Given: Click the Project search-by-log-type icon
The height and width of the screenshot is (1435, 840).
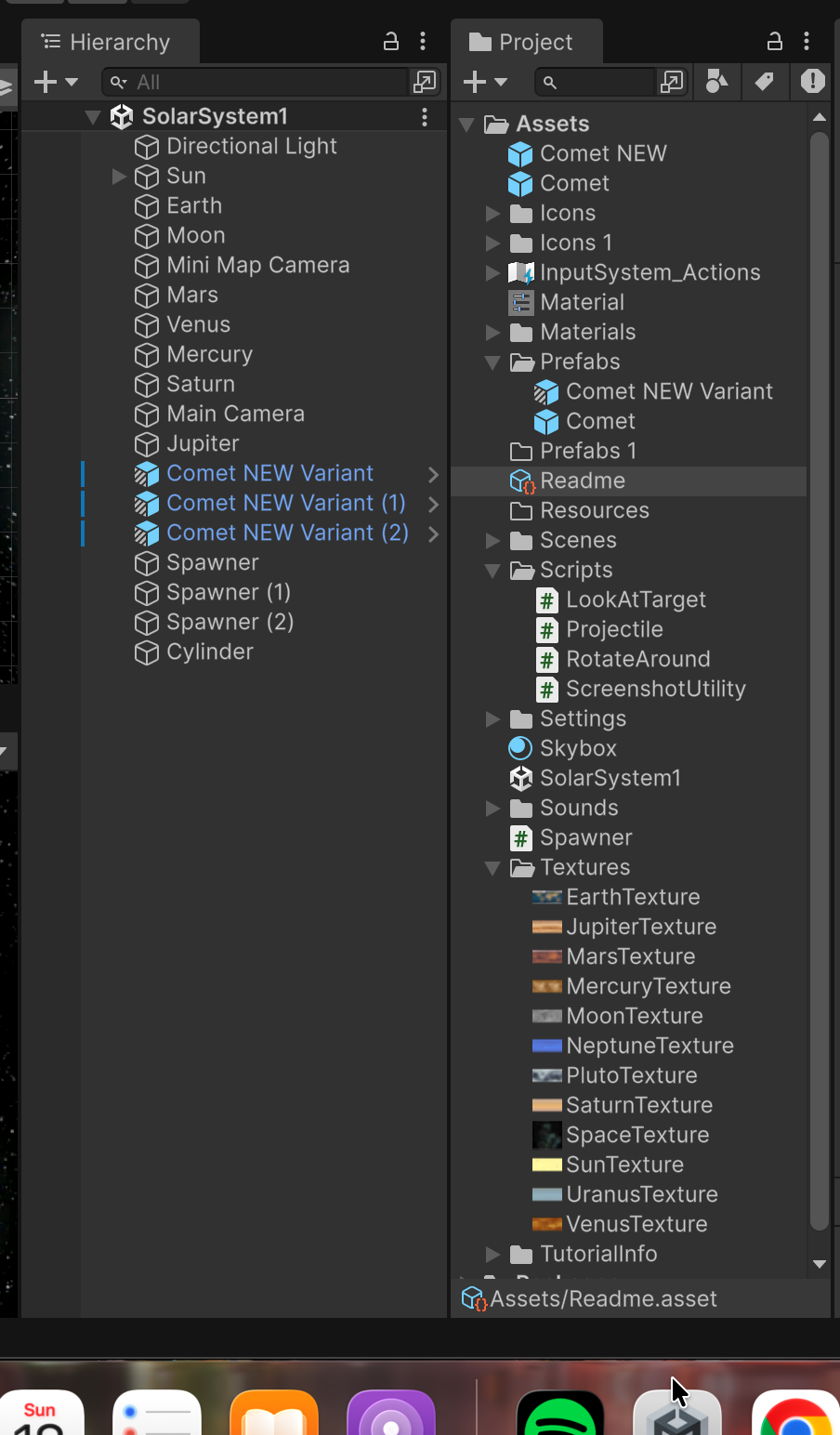Looking at the screenshot, I should pos(813,82).
